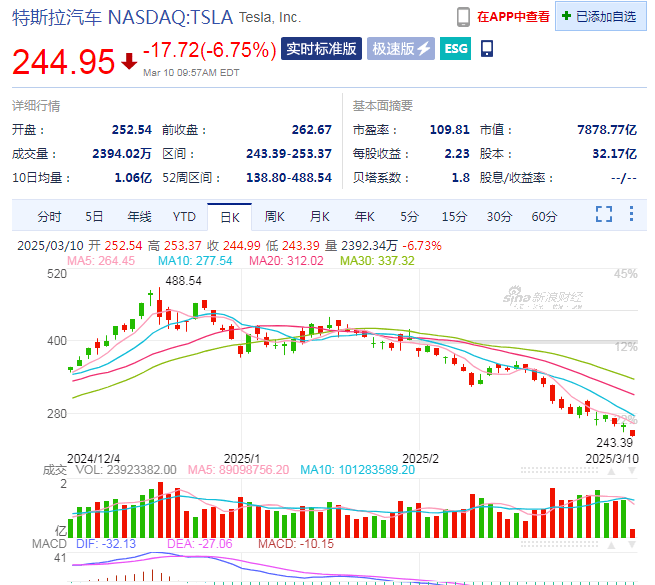Image resolution: width=655 pixels, height=585 pixels.
Task: Click the down arrow in the 成交 volume panel
Action: [632, 471]
